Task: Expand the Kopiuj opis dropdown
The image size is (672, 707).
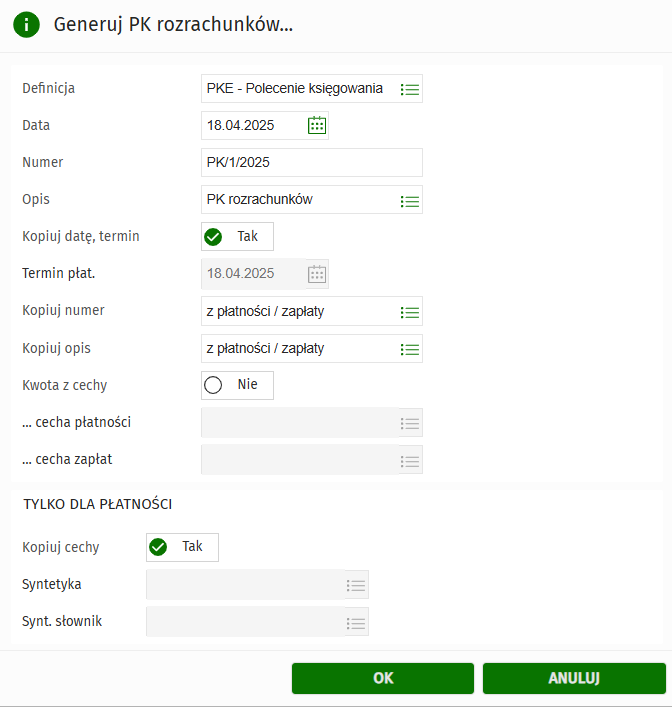Action: coord(409,349)
